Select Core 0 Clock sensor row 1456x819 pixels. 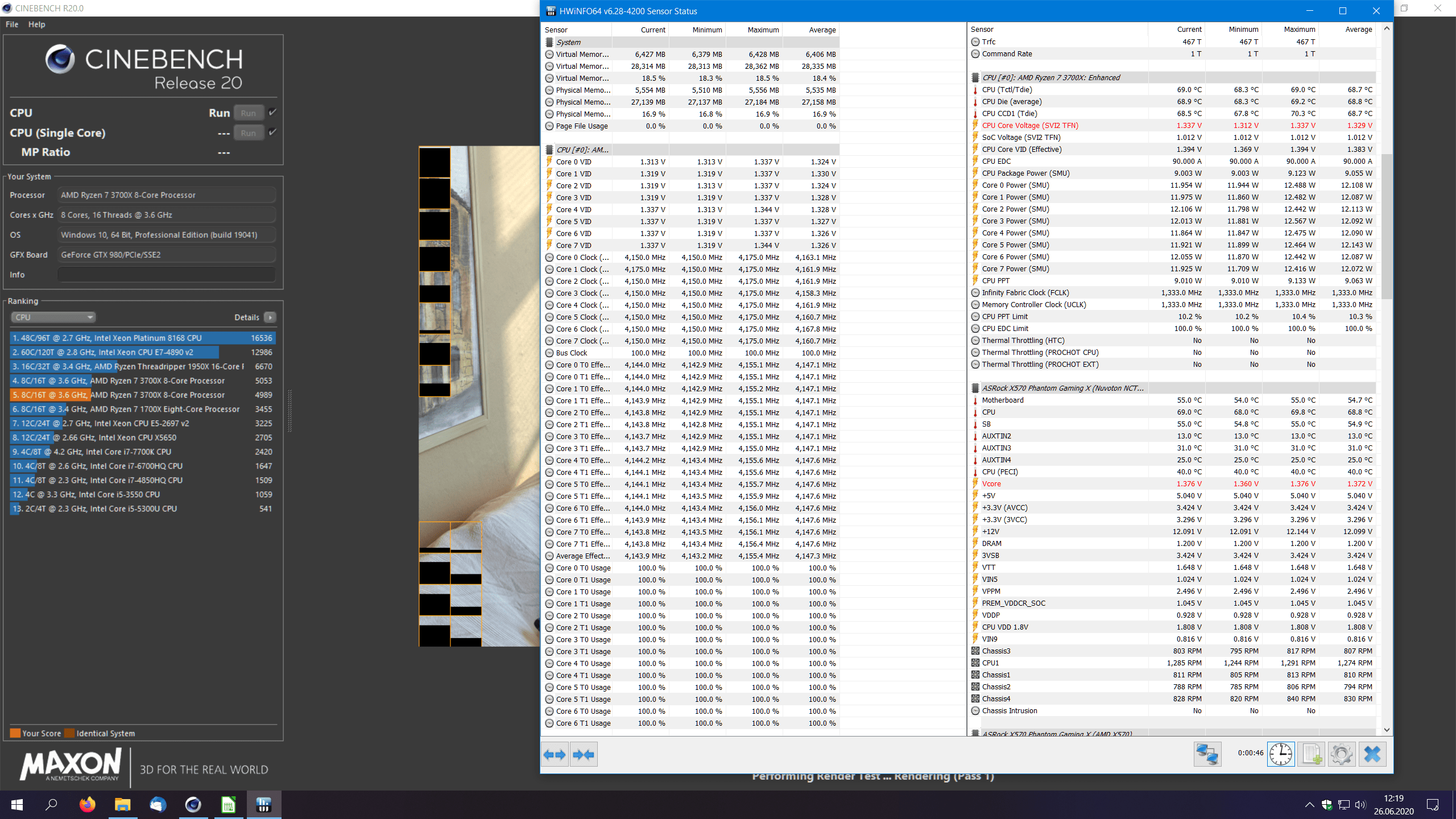[691, 257]
